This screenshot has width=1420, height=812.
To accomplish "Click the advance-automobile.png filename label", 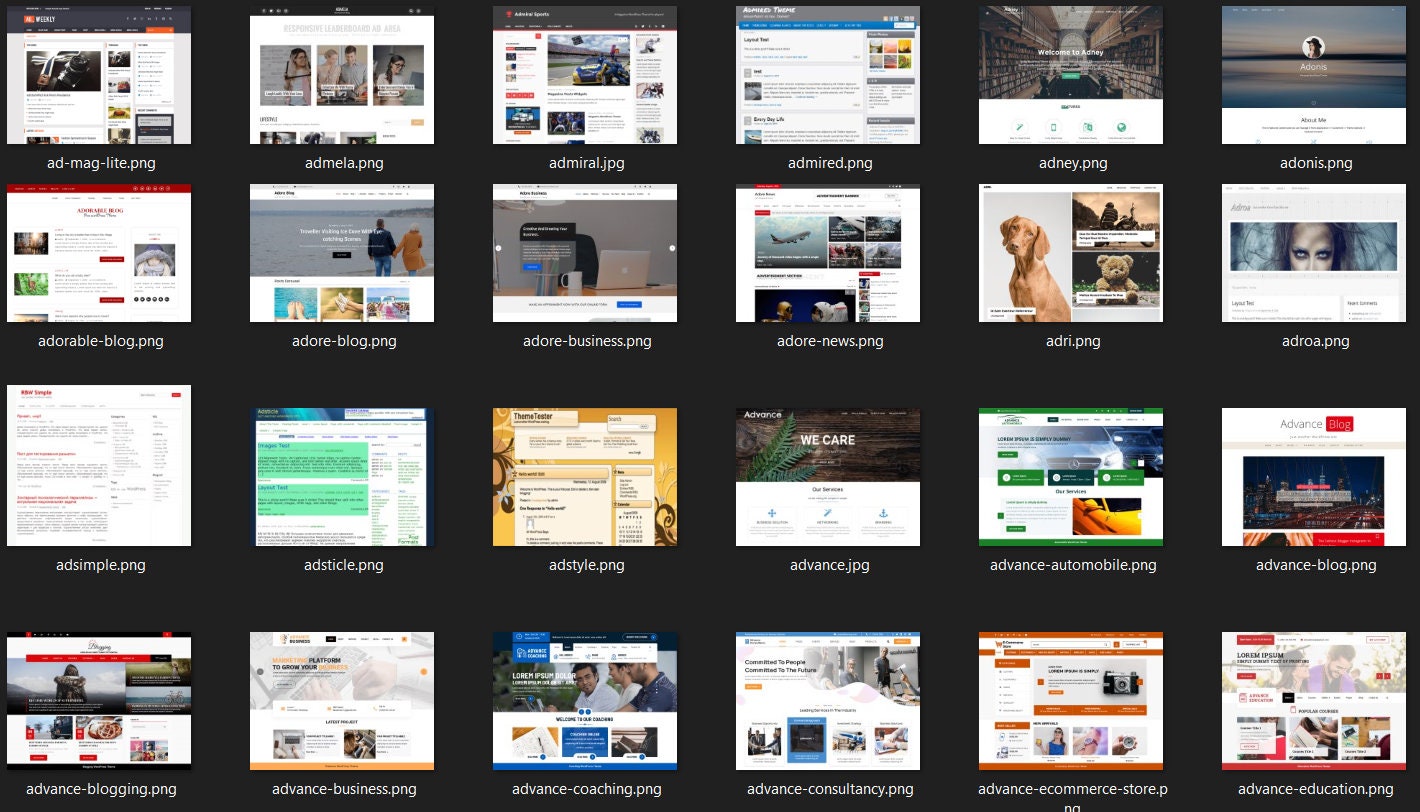I will tap(1072, 564).
